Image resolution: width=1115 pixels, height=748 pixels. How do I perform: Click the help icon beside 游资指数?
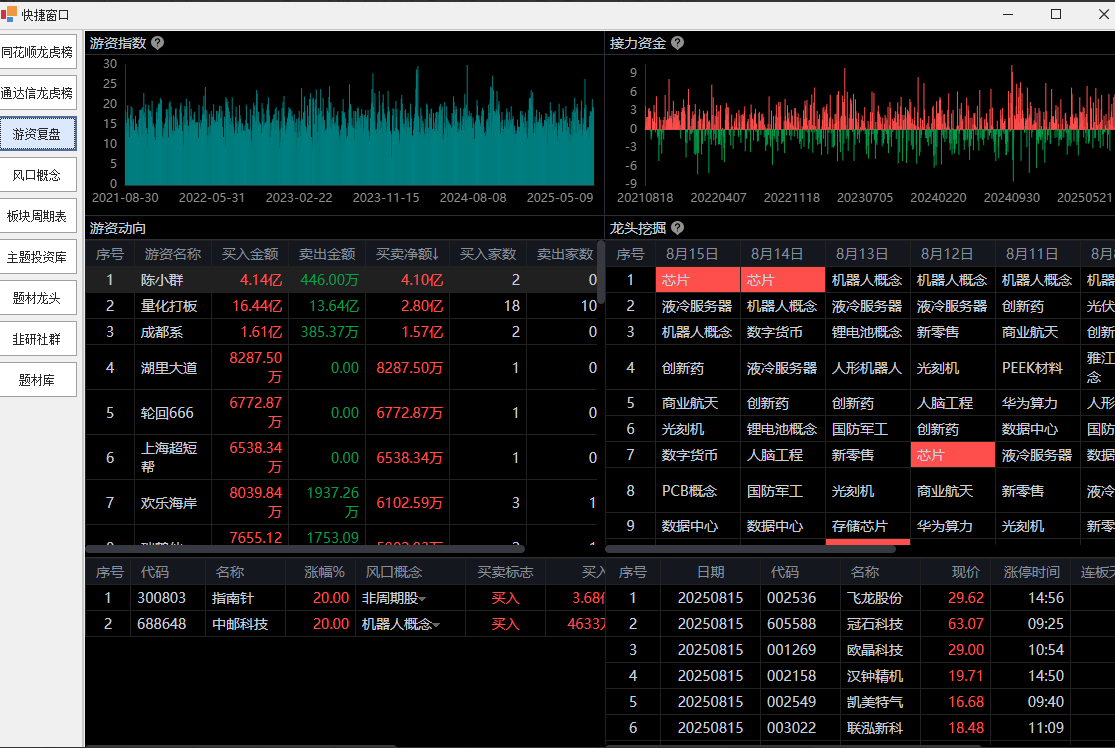[158, 43]
